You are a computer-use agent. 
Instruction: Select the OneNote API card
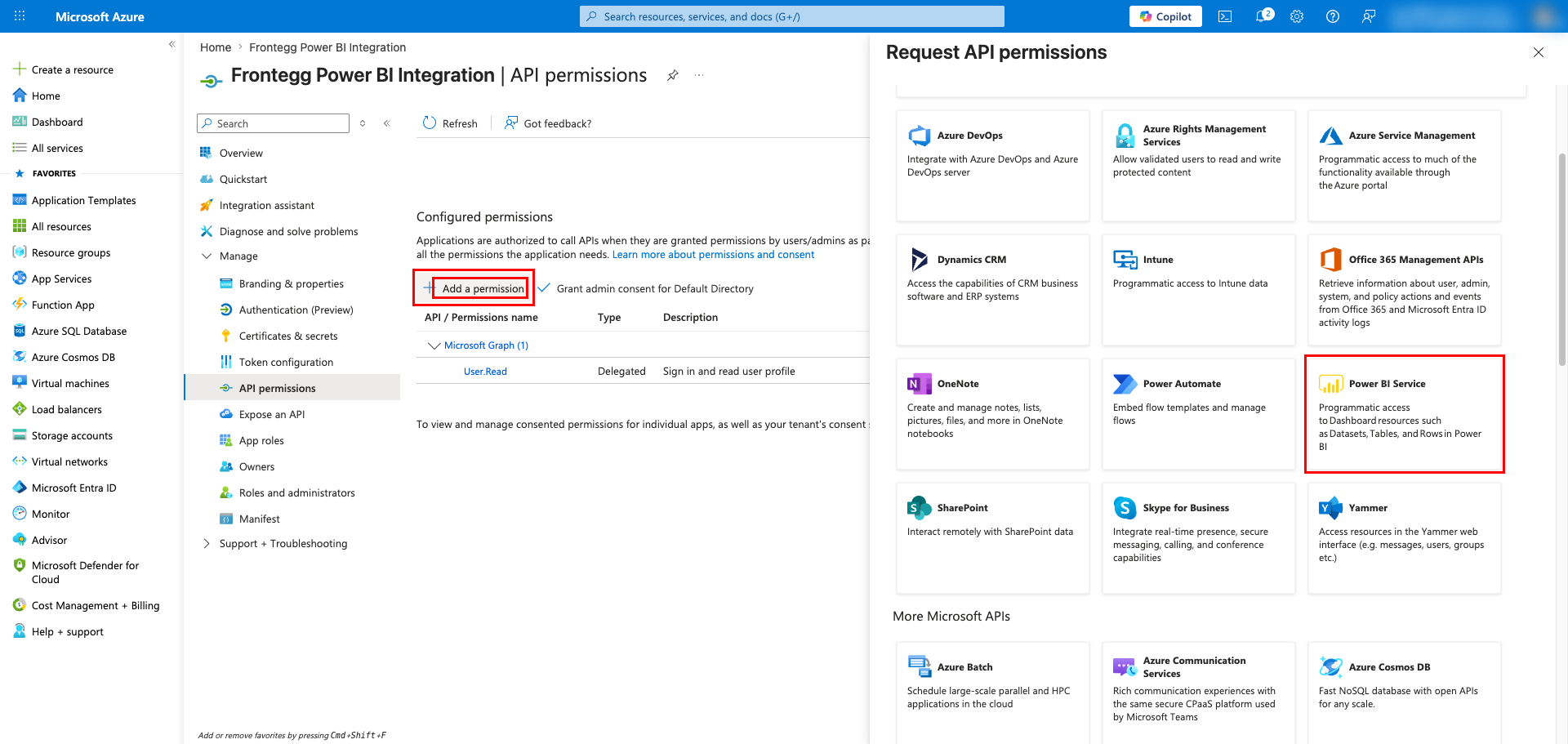(993, 414)
